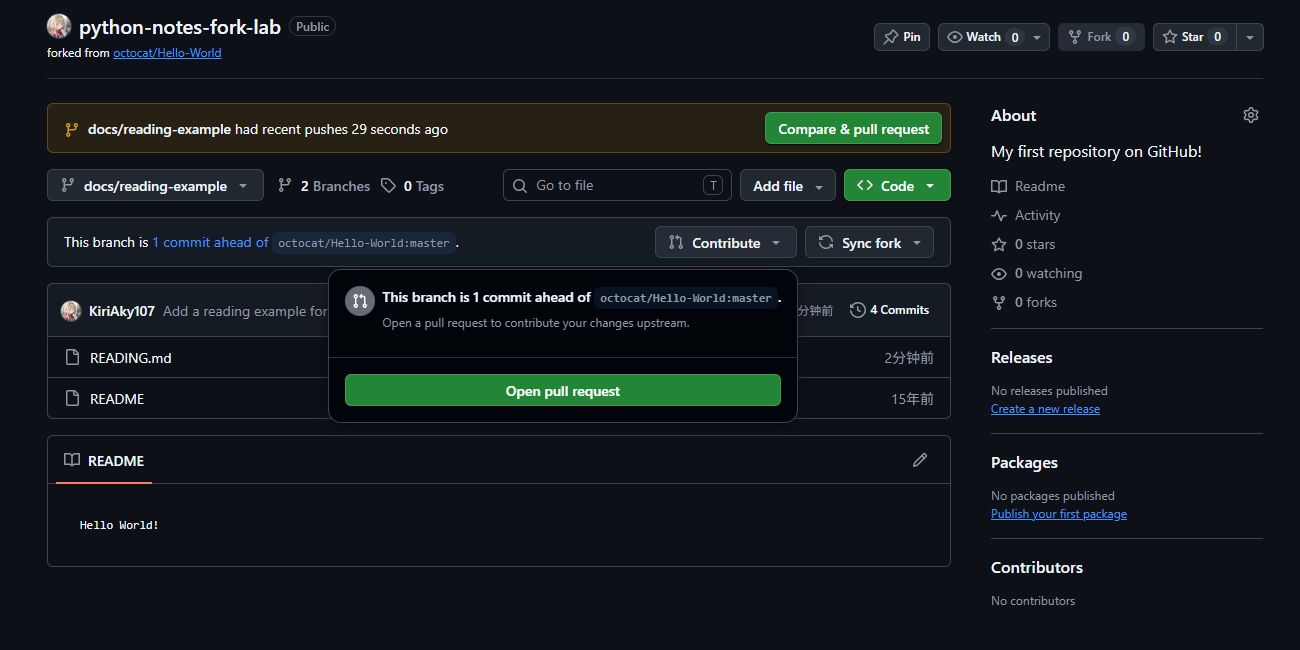Pin this repository
The width and height of the screenshot is (1300, 650).
pos(902,37)
